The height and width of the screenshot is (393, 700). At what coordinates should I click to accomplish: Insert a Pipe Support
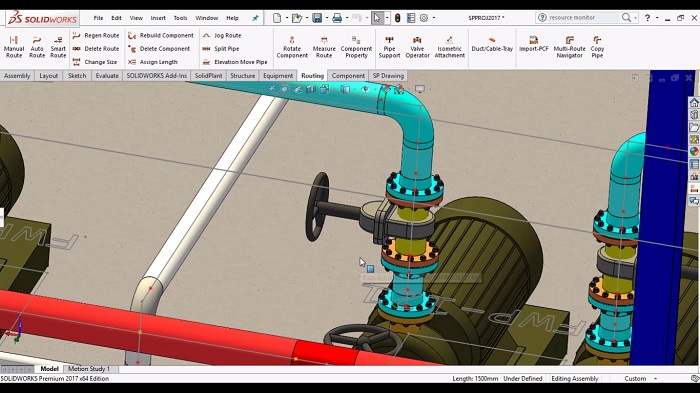point(389,47)
